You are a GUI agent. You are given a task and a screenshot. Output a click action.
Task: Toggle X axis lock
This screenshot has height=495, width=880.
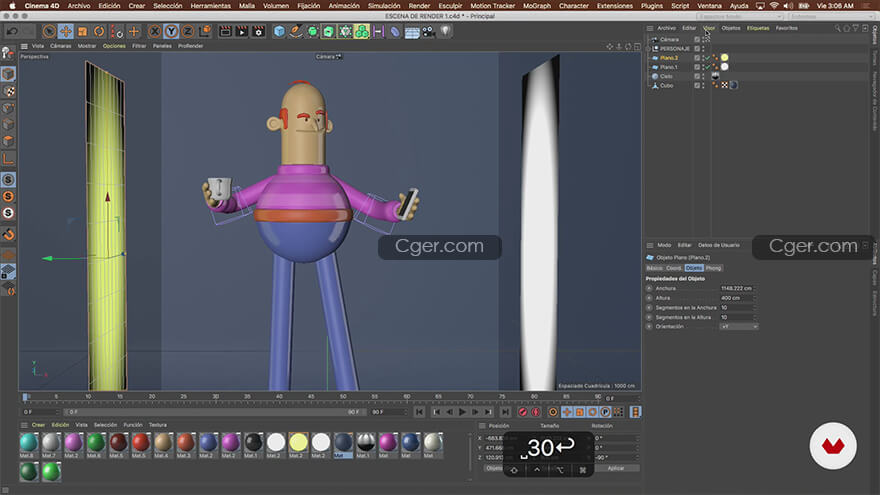coord(155,31)
